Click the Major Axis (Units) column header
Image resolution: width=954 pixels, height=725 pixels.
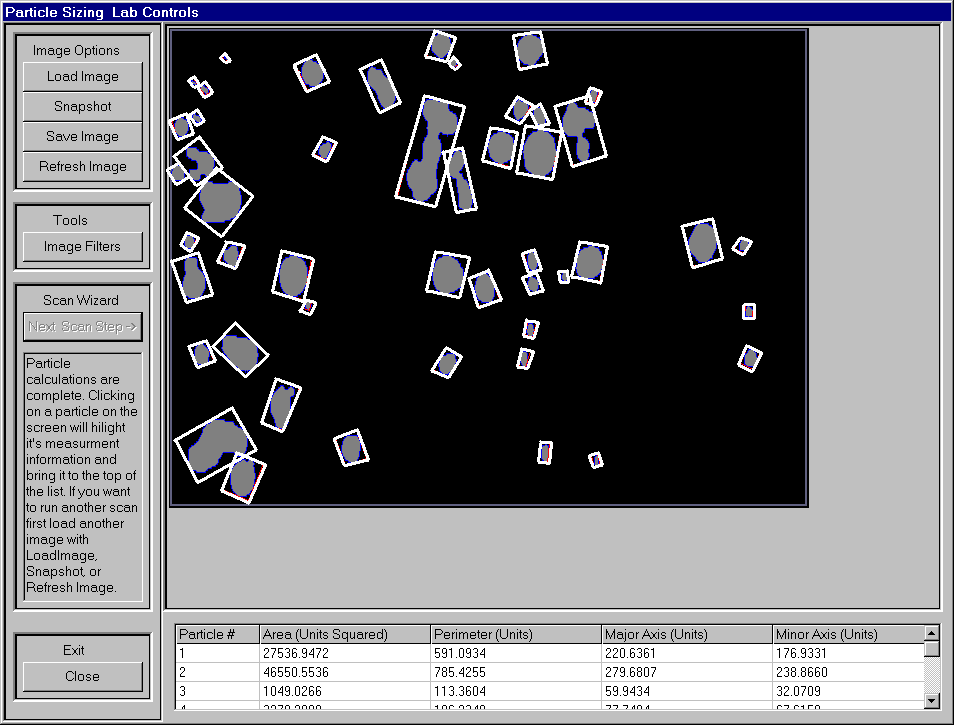point(686,634)
